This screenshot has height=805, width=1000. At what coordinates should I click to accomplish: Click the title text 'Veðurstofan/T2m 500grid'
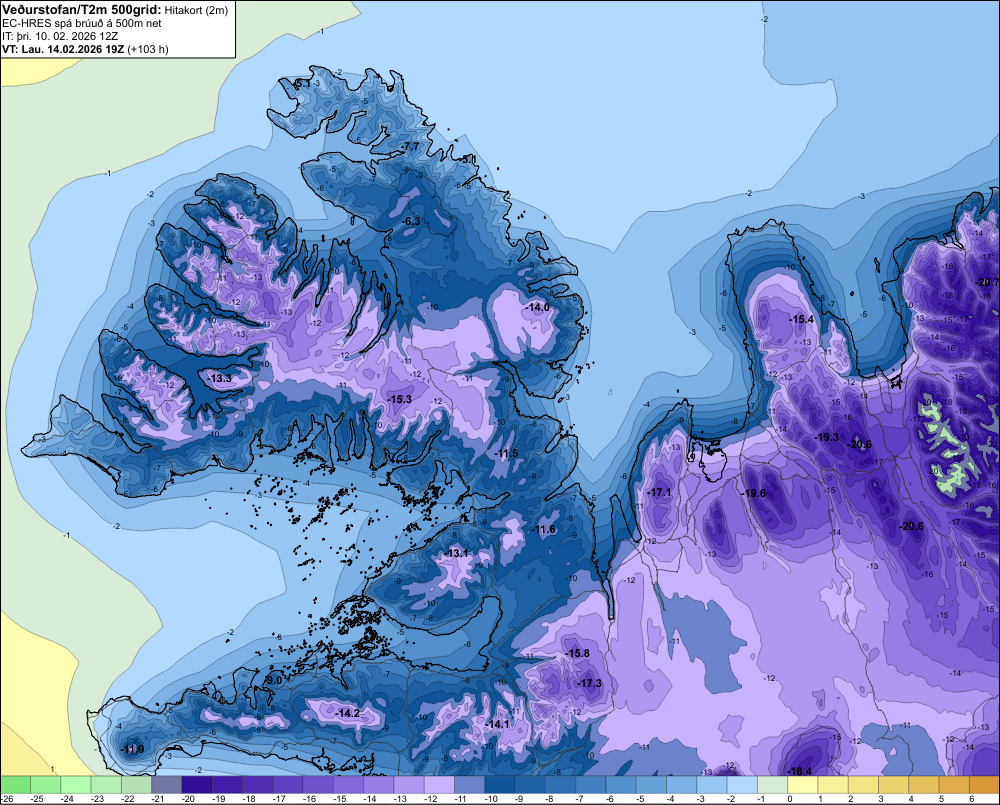point(82,10)
